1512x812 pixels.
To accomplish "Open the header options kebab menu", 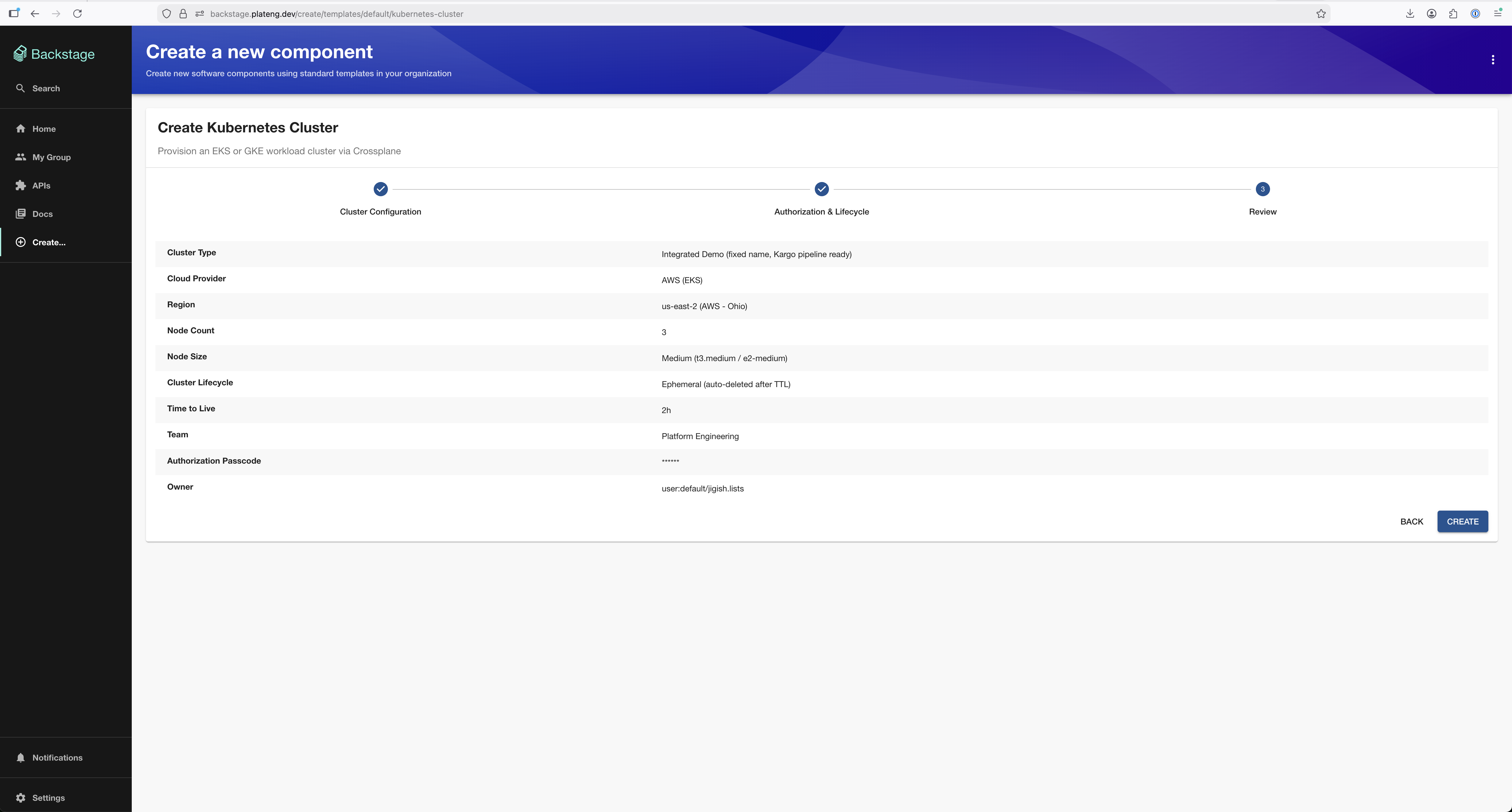I will (1493, 59).
